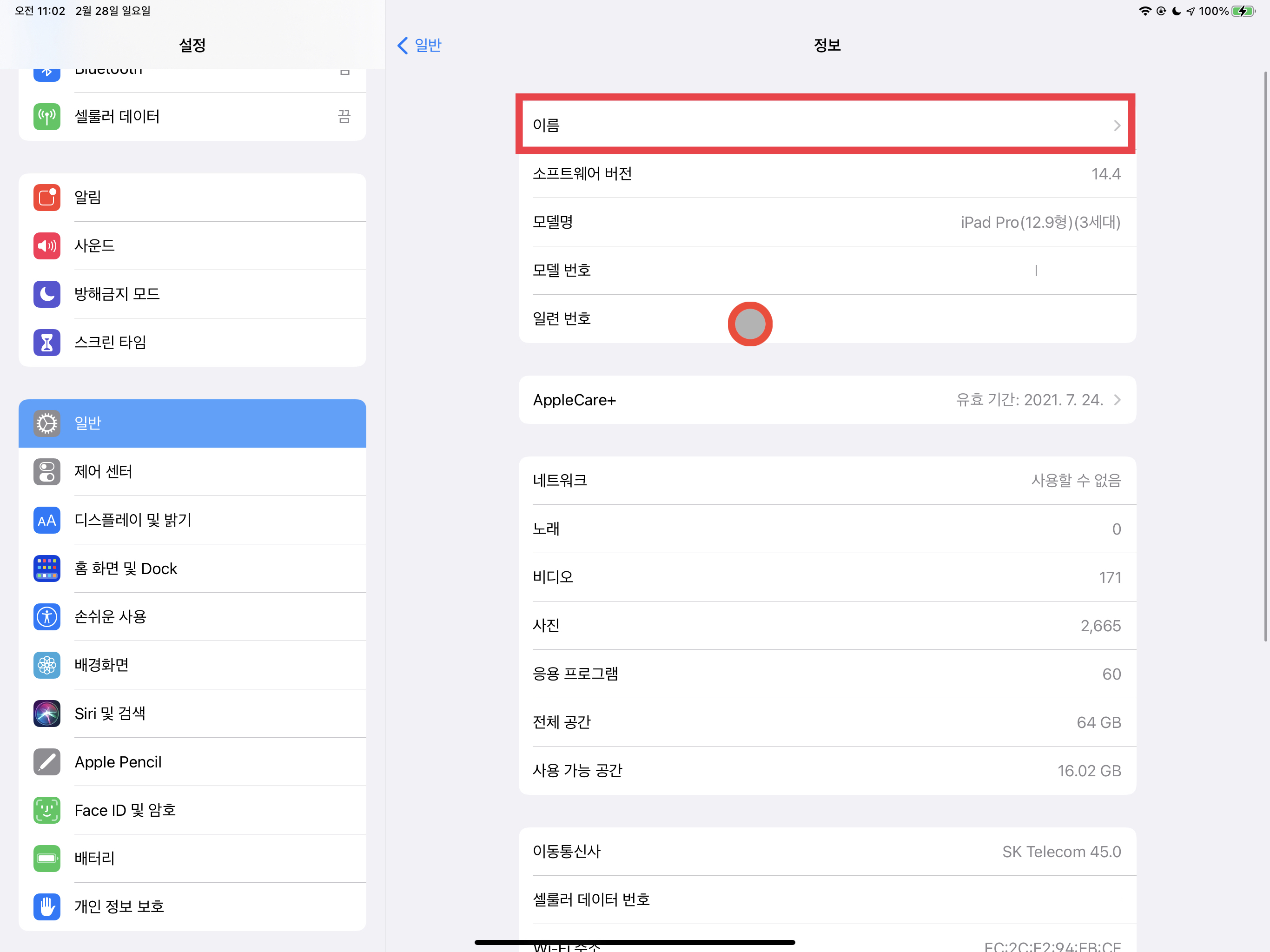The width and height of the screenshot is (1270, 952).
Task: Select 디스플레이 및 밝기 menu item
Action: (x=192, y=520)
